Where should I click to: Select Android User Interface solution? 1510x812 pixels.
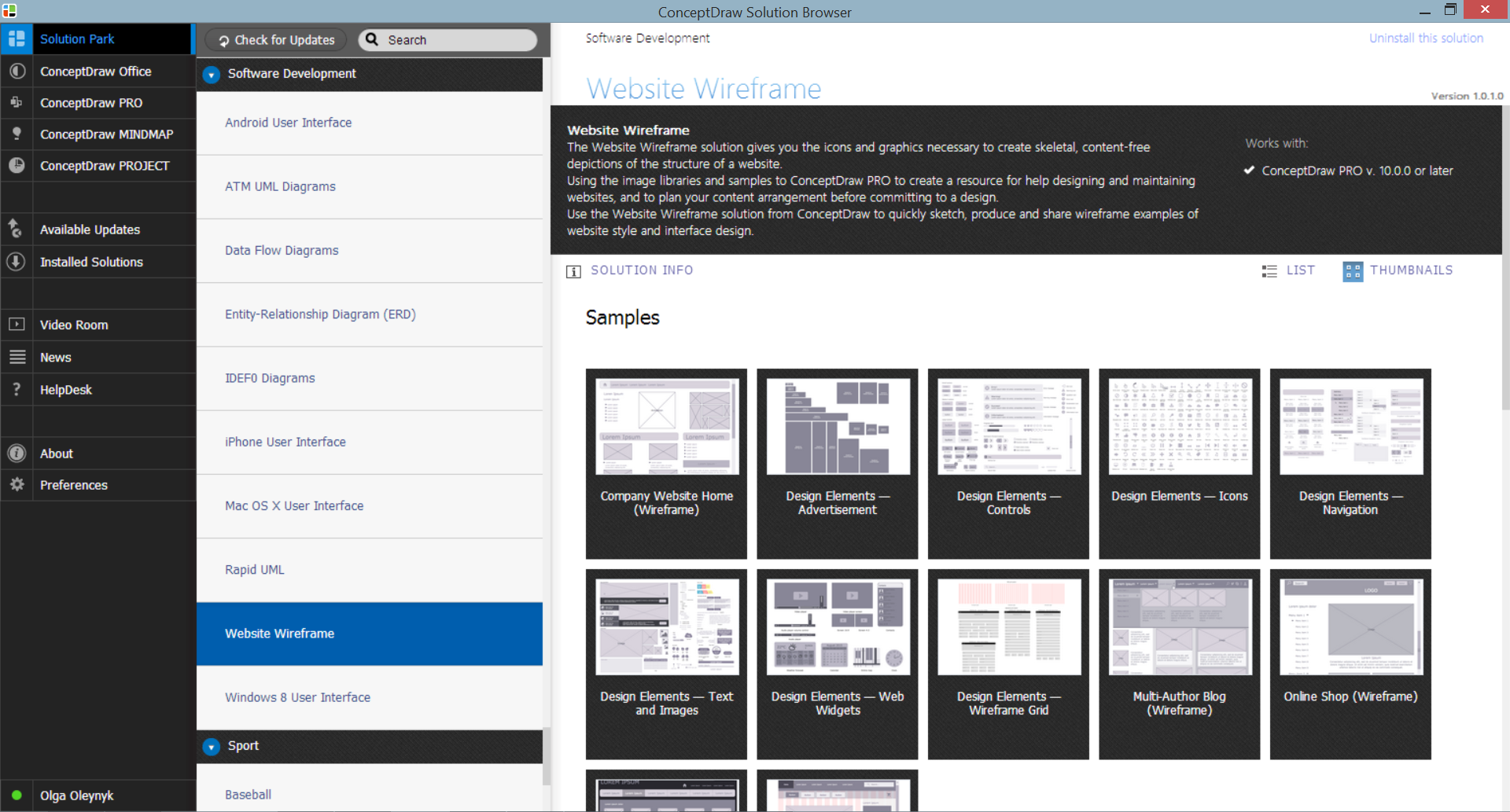click(x=370, y=123)
